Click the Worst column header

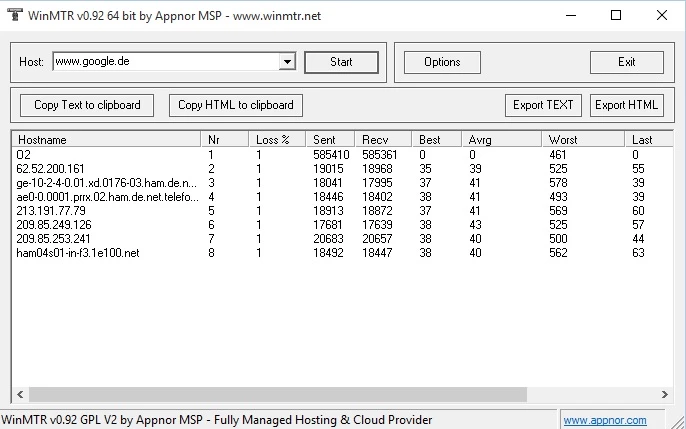point(583,140)
